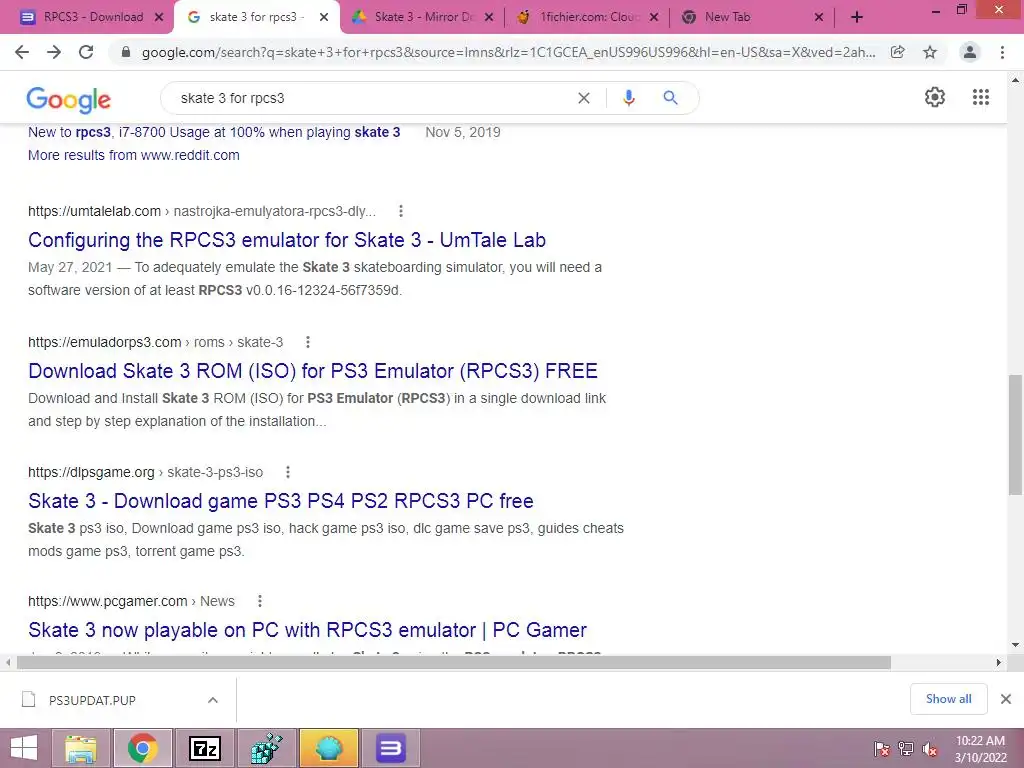Bookmark this page with the star
Image resolution: width=1024 pixels, height=768 pixels.
(930, 52)
